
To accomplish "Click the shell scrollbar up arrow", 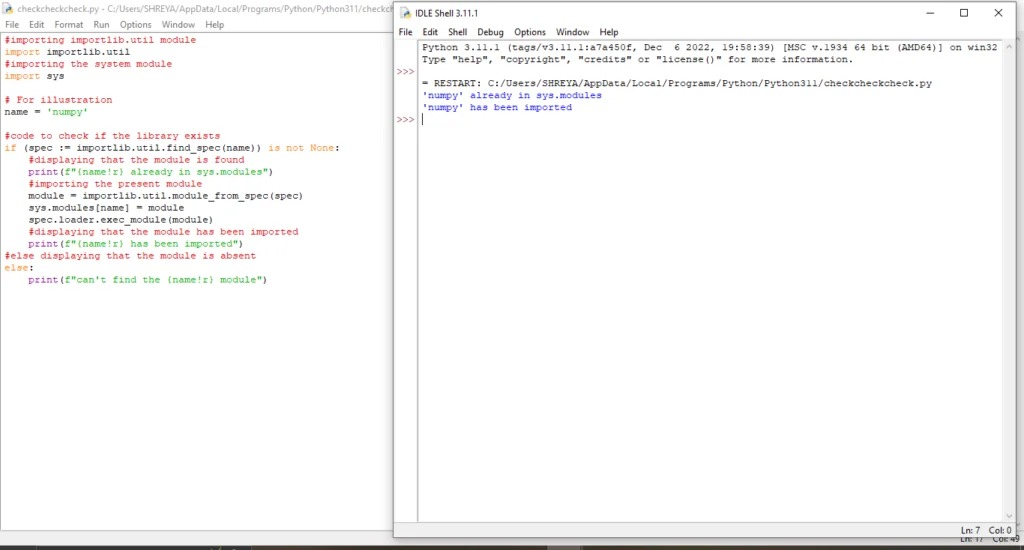I will [x=1010, y=46].
